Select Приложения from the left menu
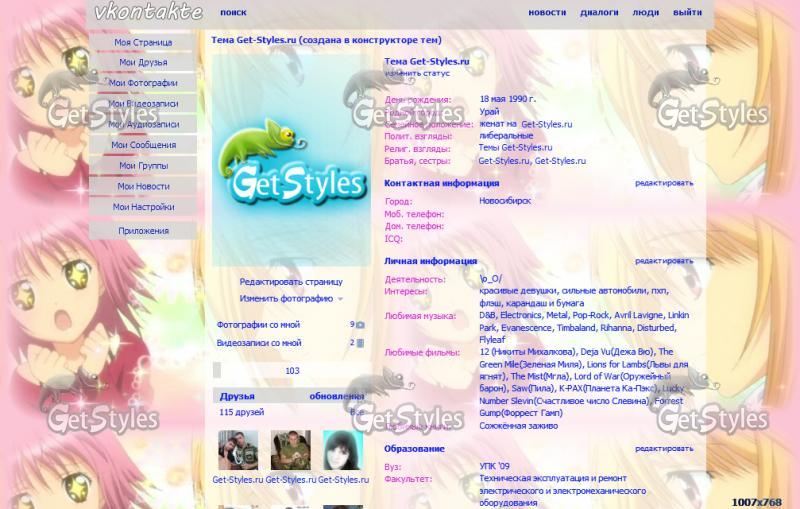 click(143, 230)
